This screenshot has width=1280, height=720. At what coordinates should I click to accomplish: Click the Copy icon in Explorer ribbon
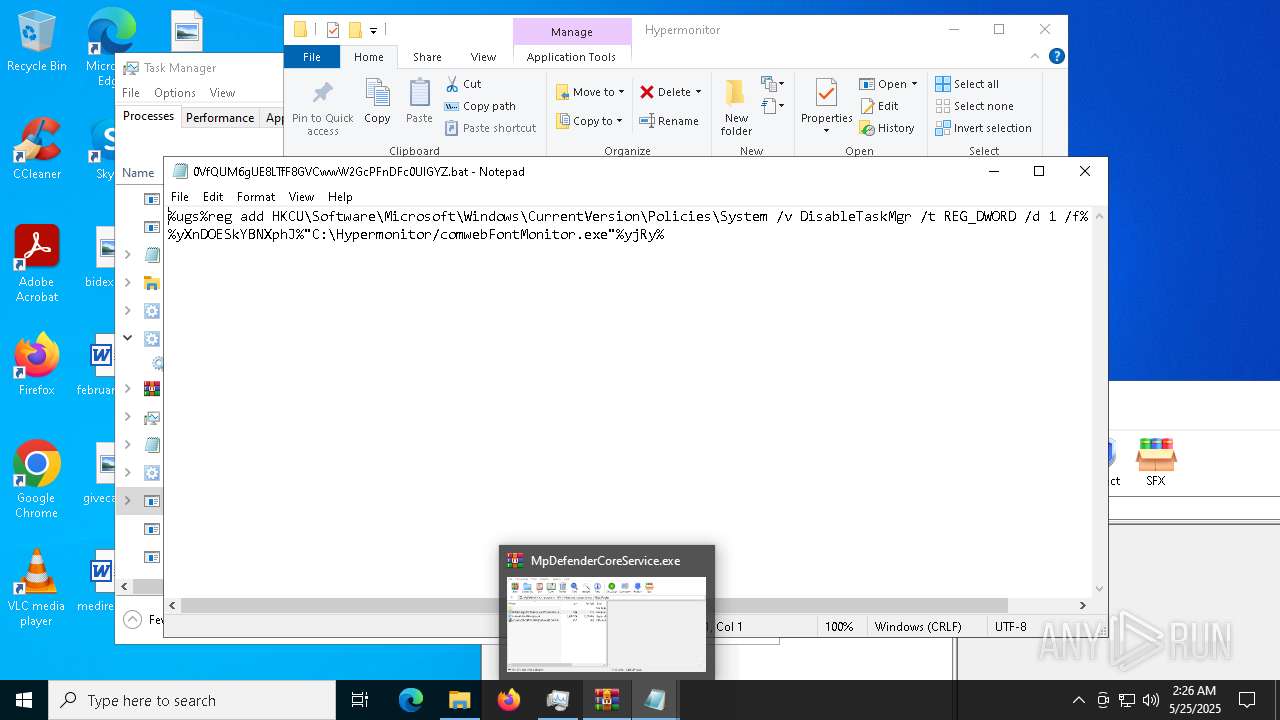[x=377, y=93]
